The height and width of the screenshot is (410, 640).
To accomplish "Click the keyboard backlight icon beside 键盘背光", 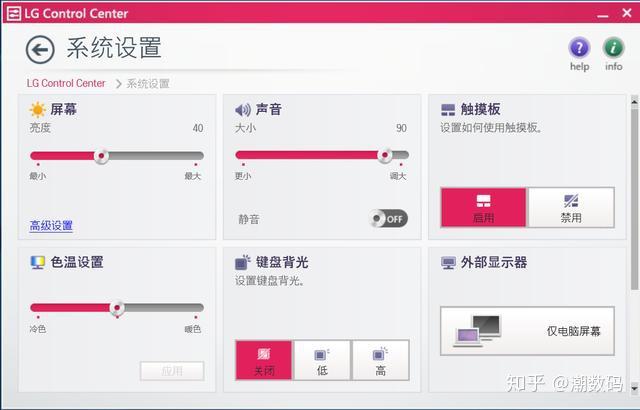I will tap(242, 262).
